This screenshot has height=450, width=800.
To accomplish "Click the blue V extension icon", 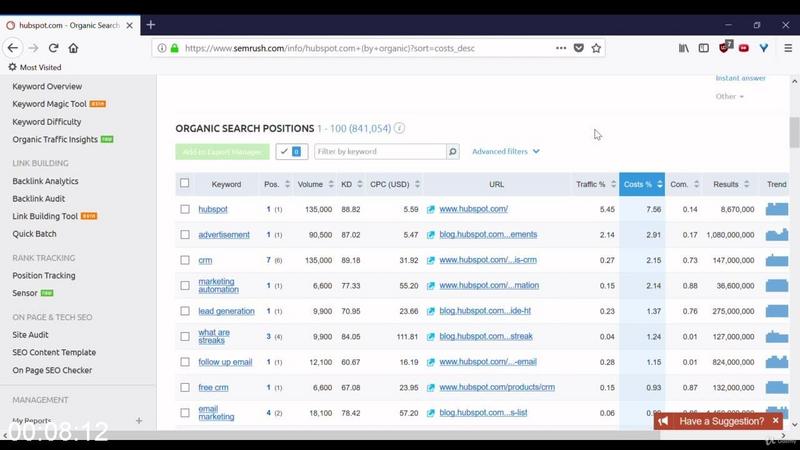I will click(764, 48).
